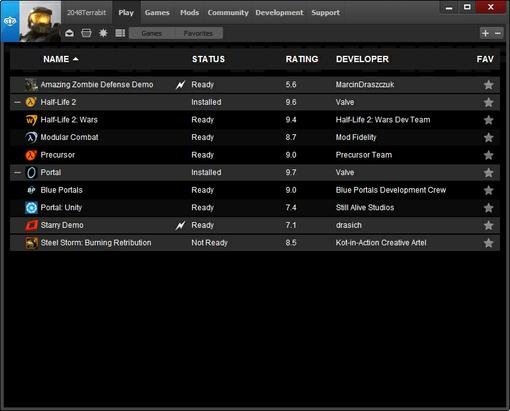Click Amazing Zombie Defense Demo game icon
The image size is (510, 411).
click(31, 85)
